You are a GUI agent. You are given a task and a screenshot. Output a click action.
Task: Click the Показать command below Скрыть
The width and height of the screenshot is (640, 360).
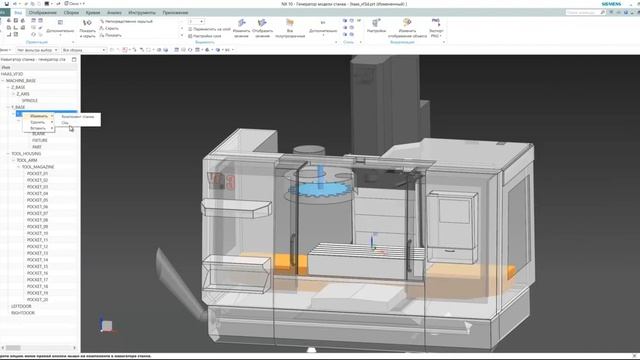111,35
